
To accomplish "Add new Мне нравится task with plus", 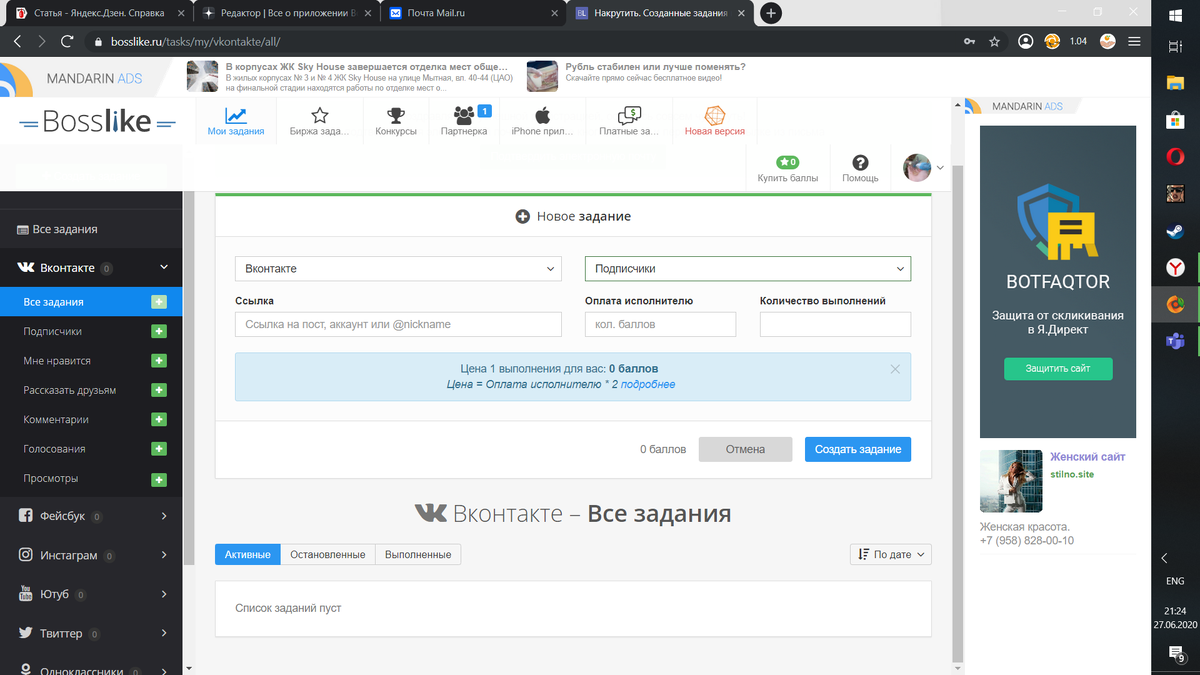I will [159, 361].
